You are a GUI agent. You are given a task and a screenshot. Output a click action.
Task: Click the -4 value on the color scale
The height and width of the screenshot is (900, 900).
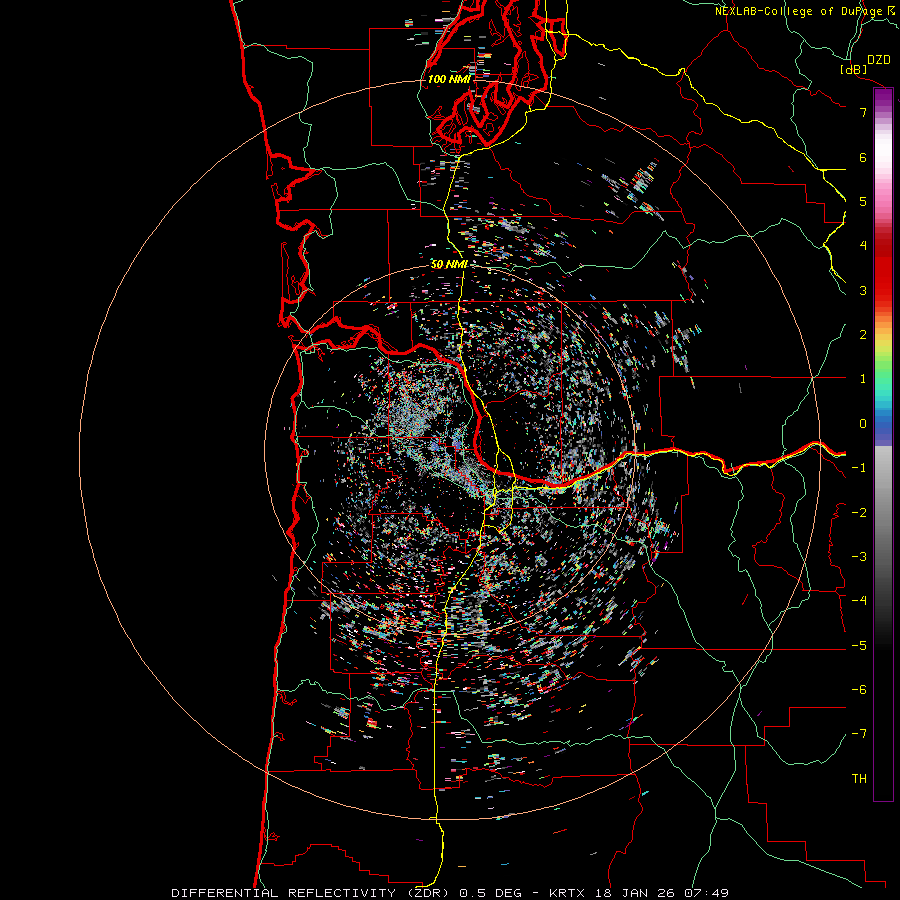(859, 601)
